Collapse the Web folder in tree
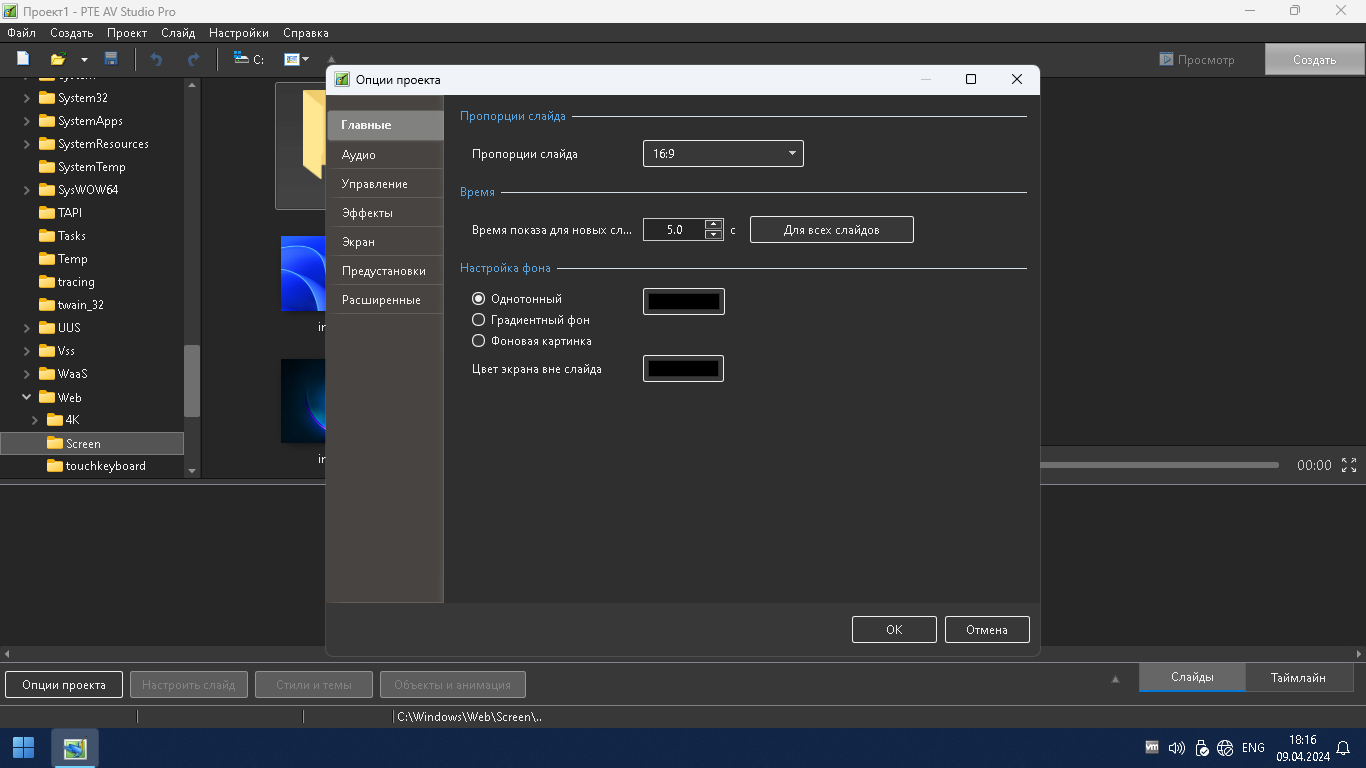This screenshot has height=768, width=1366. [27, 397]
